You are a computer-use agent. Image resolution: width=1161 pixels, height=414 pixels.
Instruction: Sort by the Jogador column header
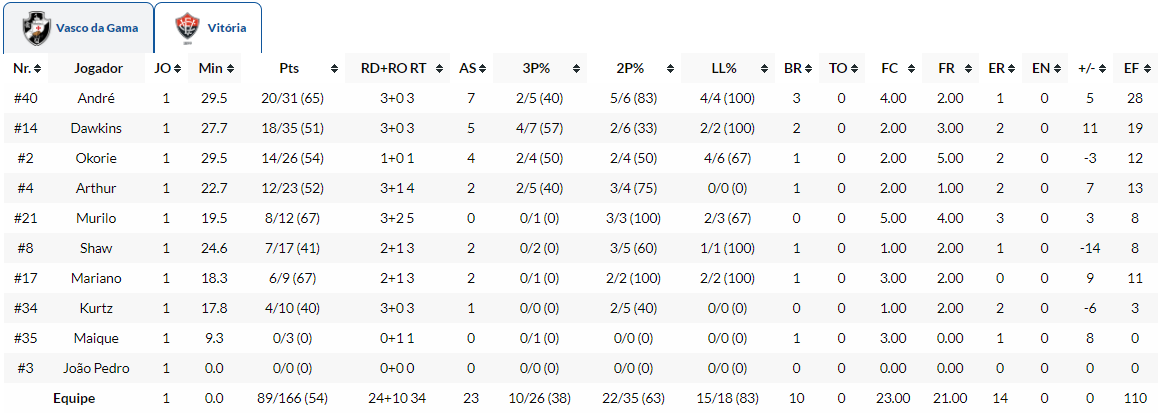(98, 69)
